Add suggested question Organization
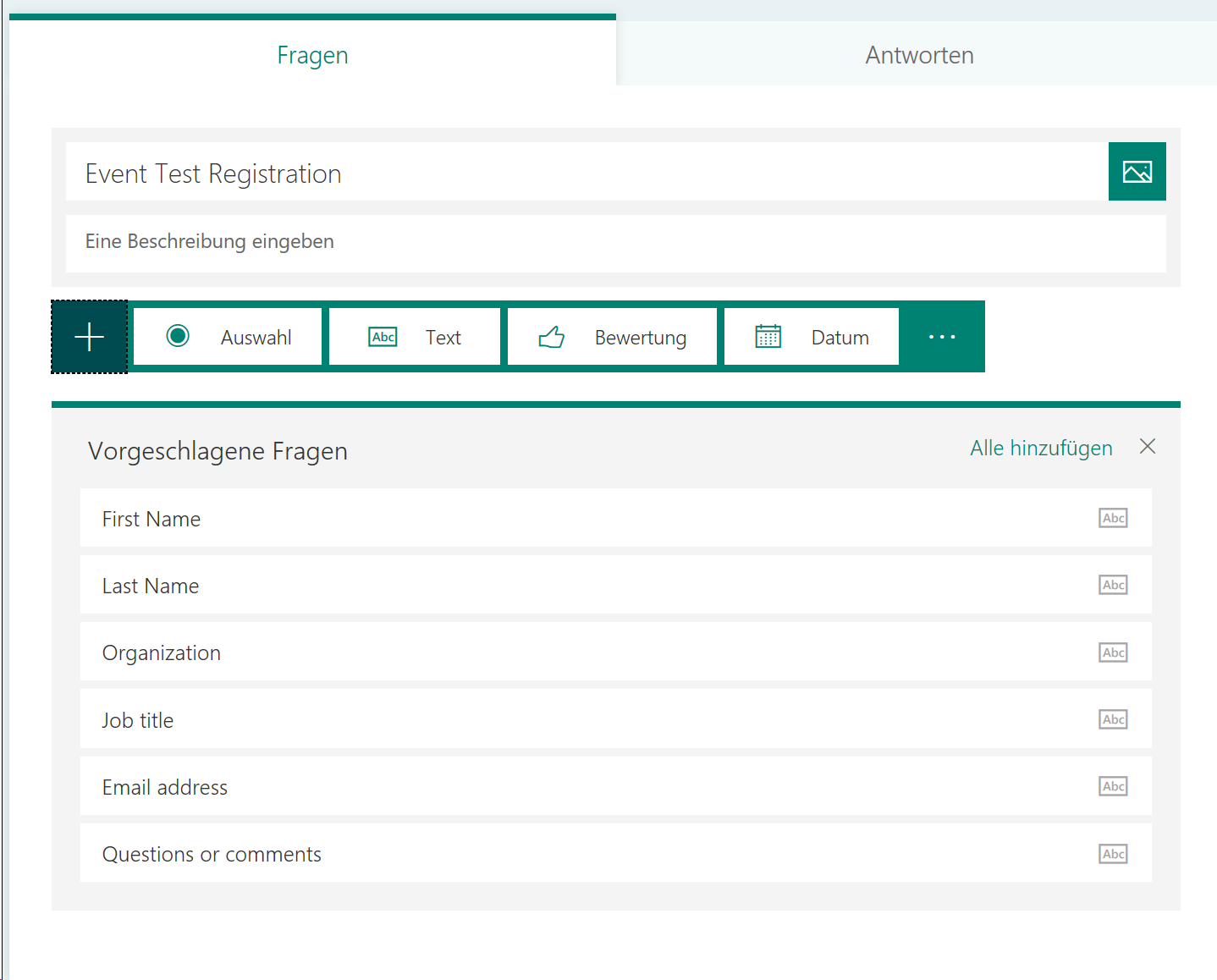Screen dimensions: 1217x980 click(615, 652)
